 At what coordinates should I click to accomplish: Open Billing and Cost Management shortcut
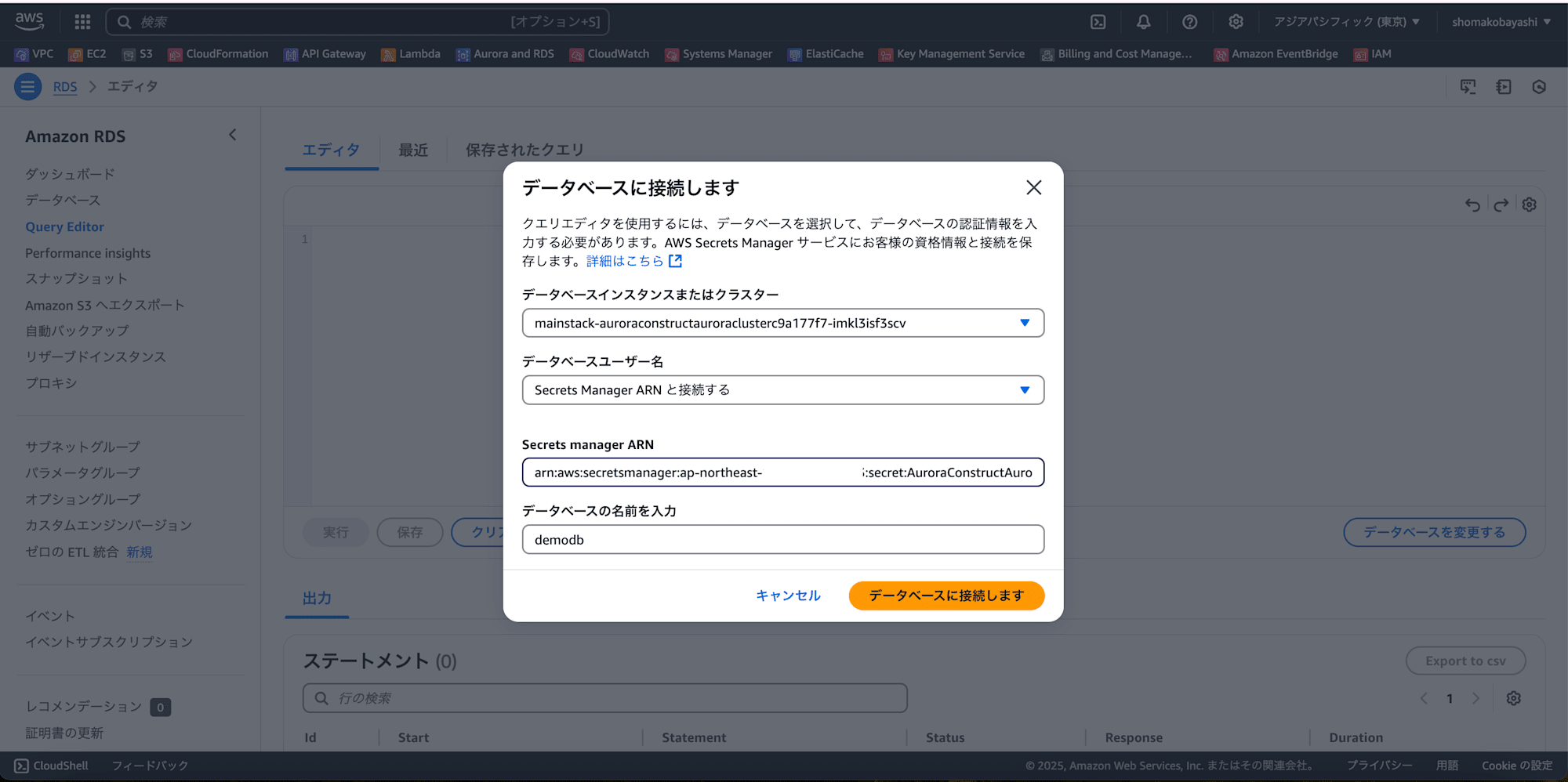coord(1116,54)
